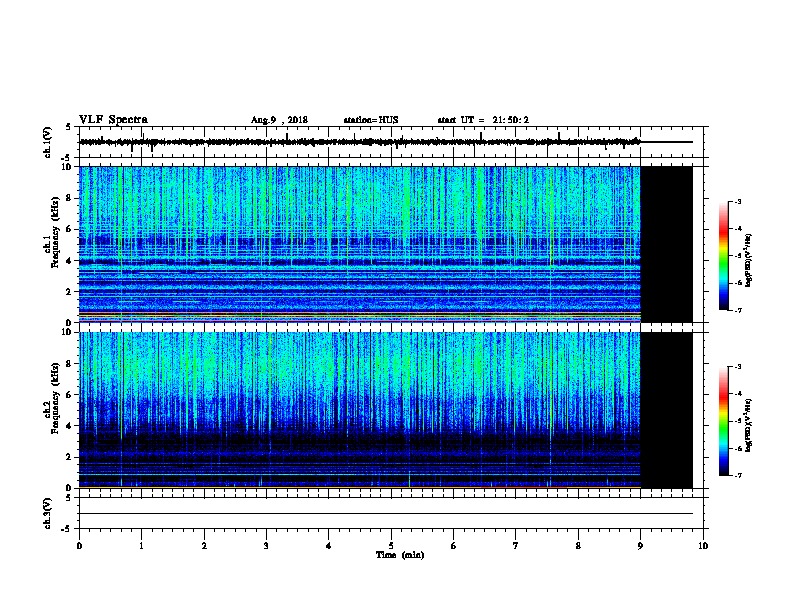This screenshot has width=792, height=612.
Task: Click the "-3" label on ch.2 color scale
Action: (x=738, y=367)
